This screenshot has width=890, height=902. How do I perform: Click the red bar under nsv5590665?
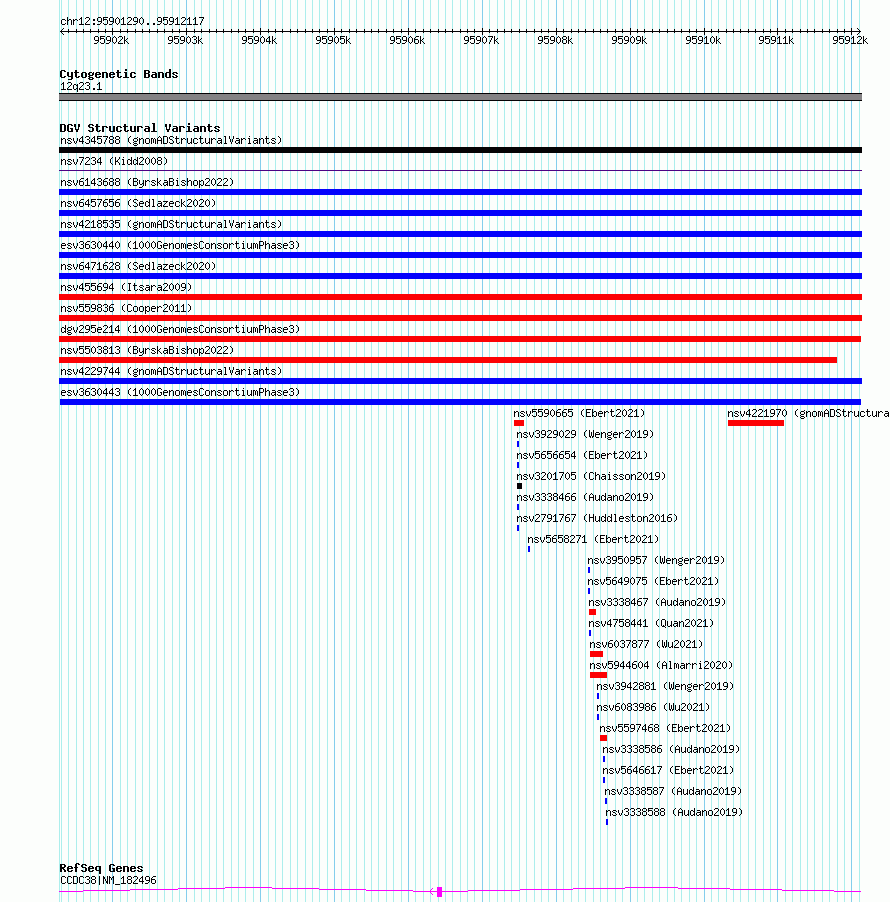tap(519, 423)
